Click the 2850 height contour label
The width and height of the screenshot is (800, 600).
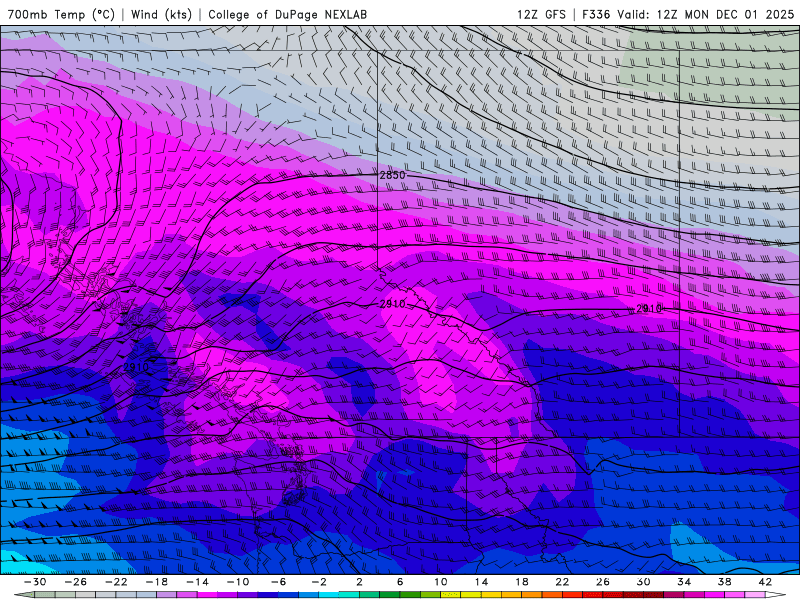pyautogui.click(x=392, y=175)
